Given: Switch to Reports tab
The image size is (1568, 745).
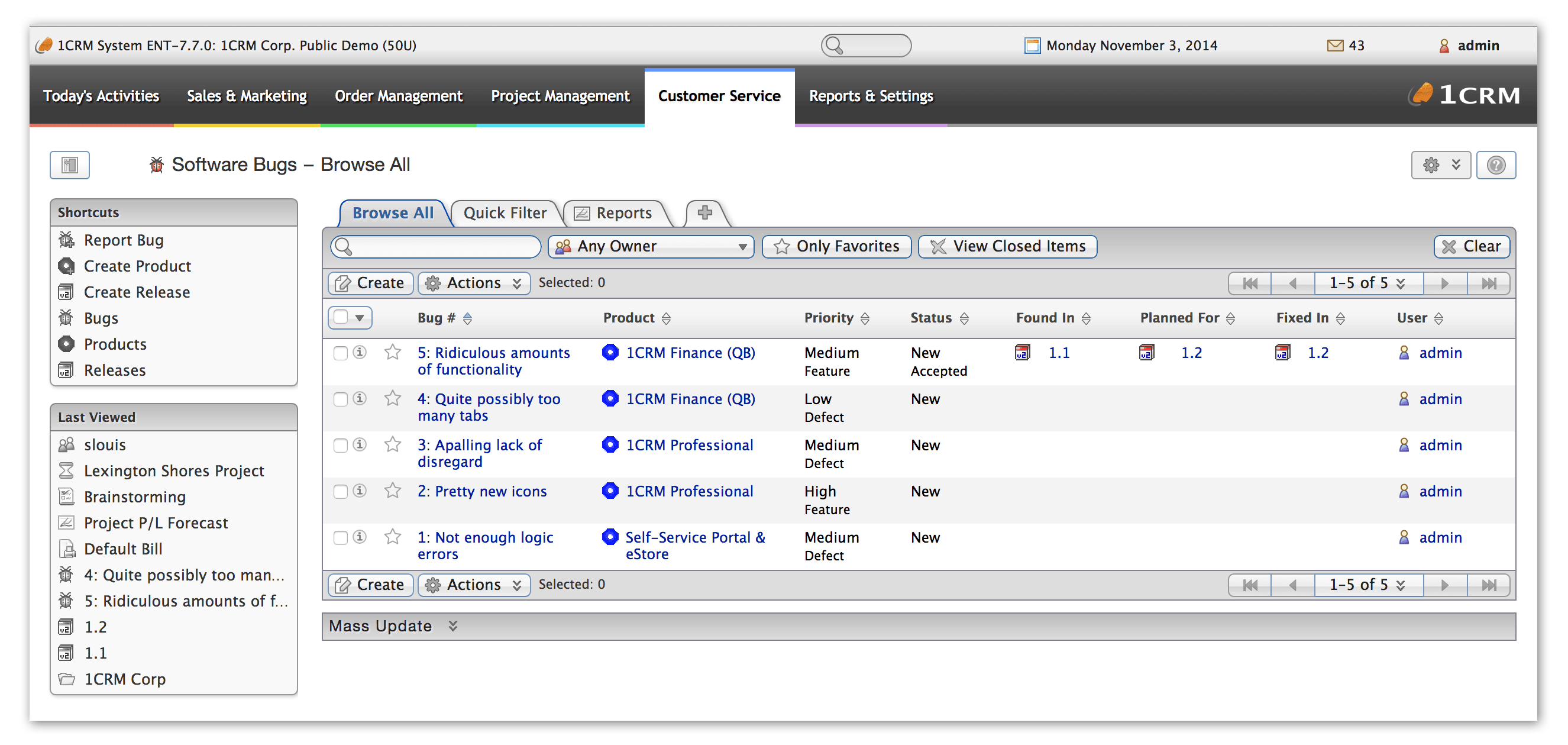Looking at the screenshot, I should (613, 213).
